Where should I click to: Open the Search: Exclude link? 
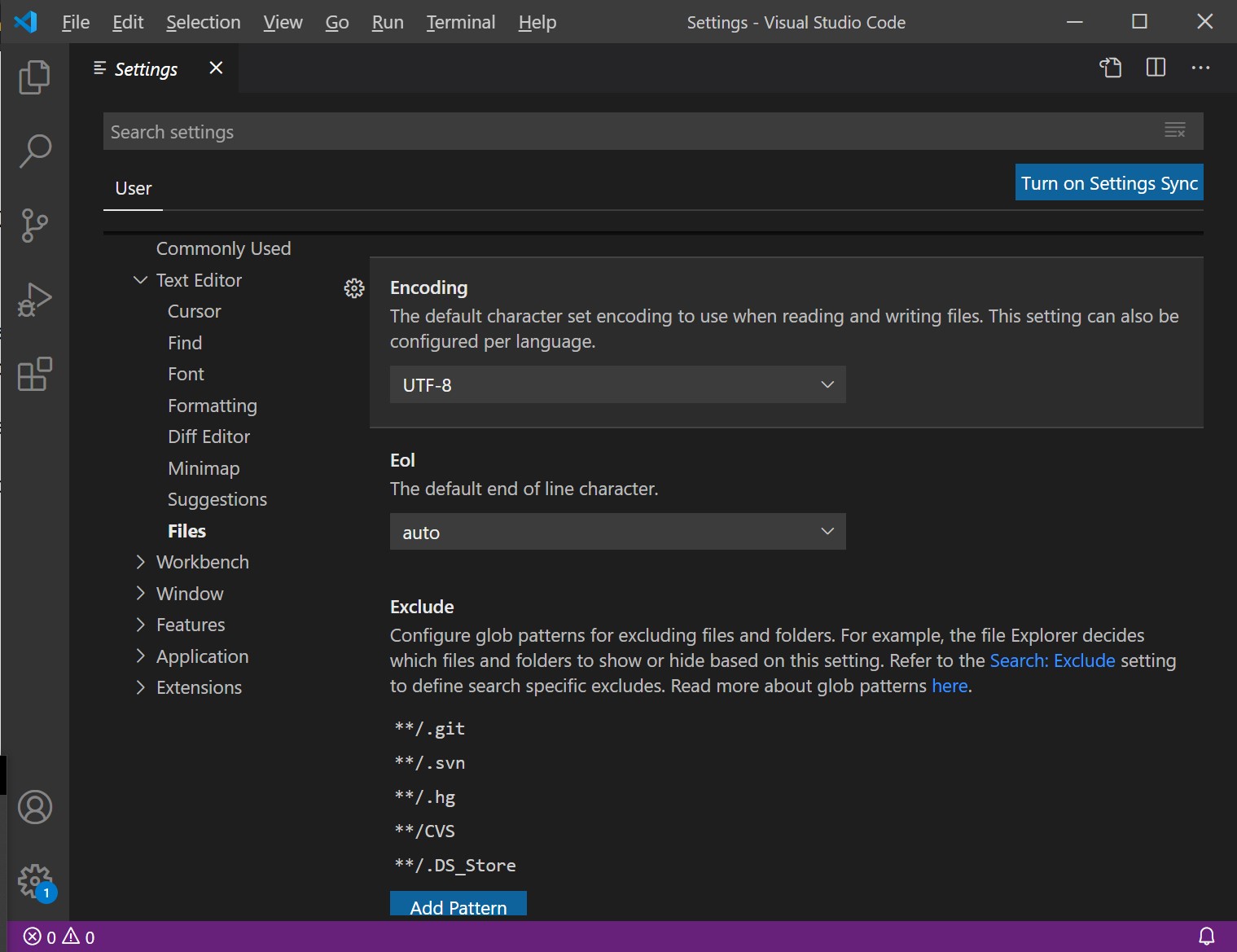click(1052, 660)
